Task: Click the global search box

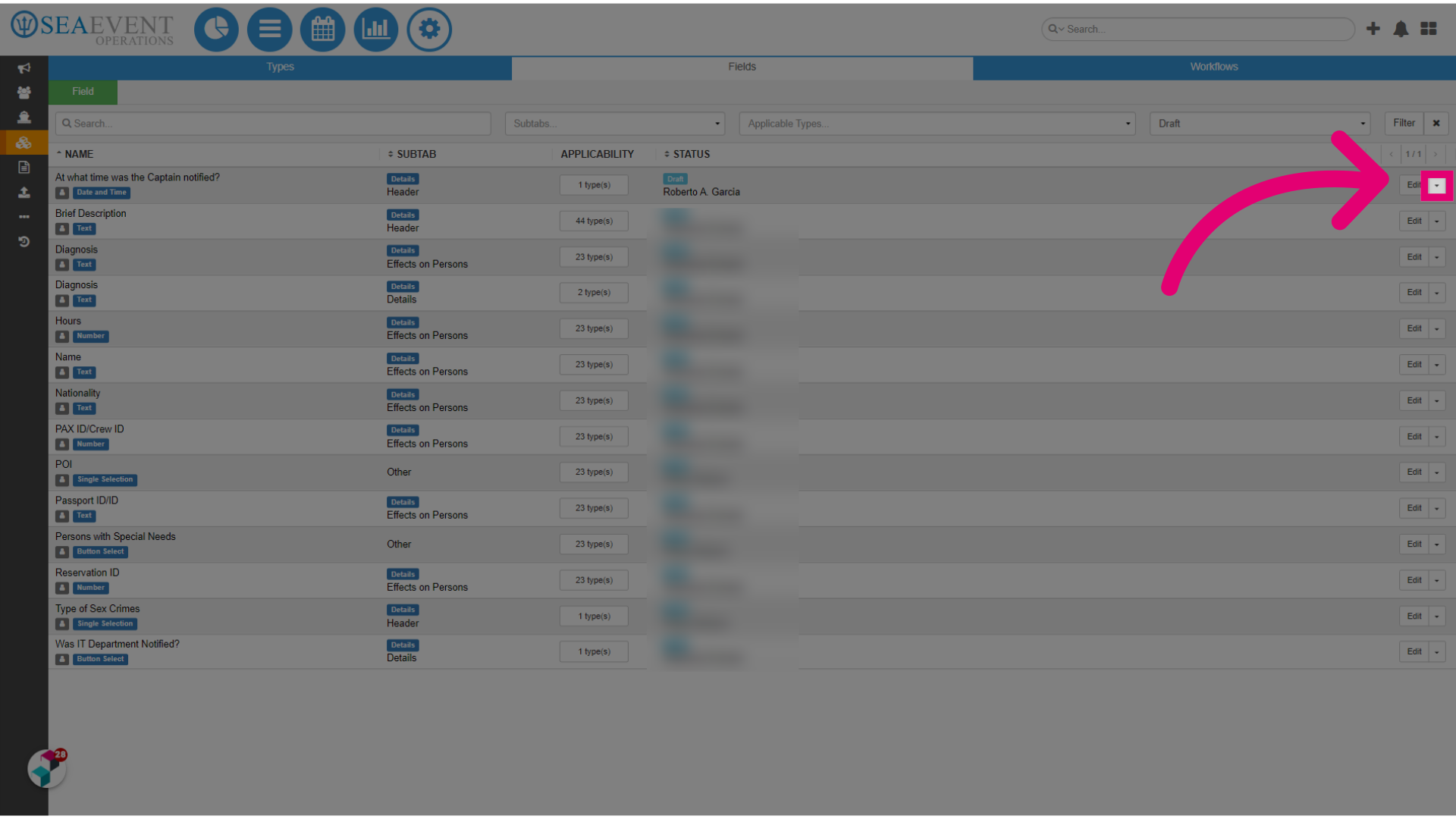Action: pos(1198,29)
